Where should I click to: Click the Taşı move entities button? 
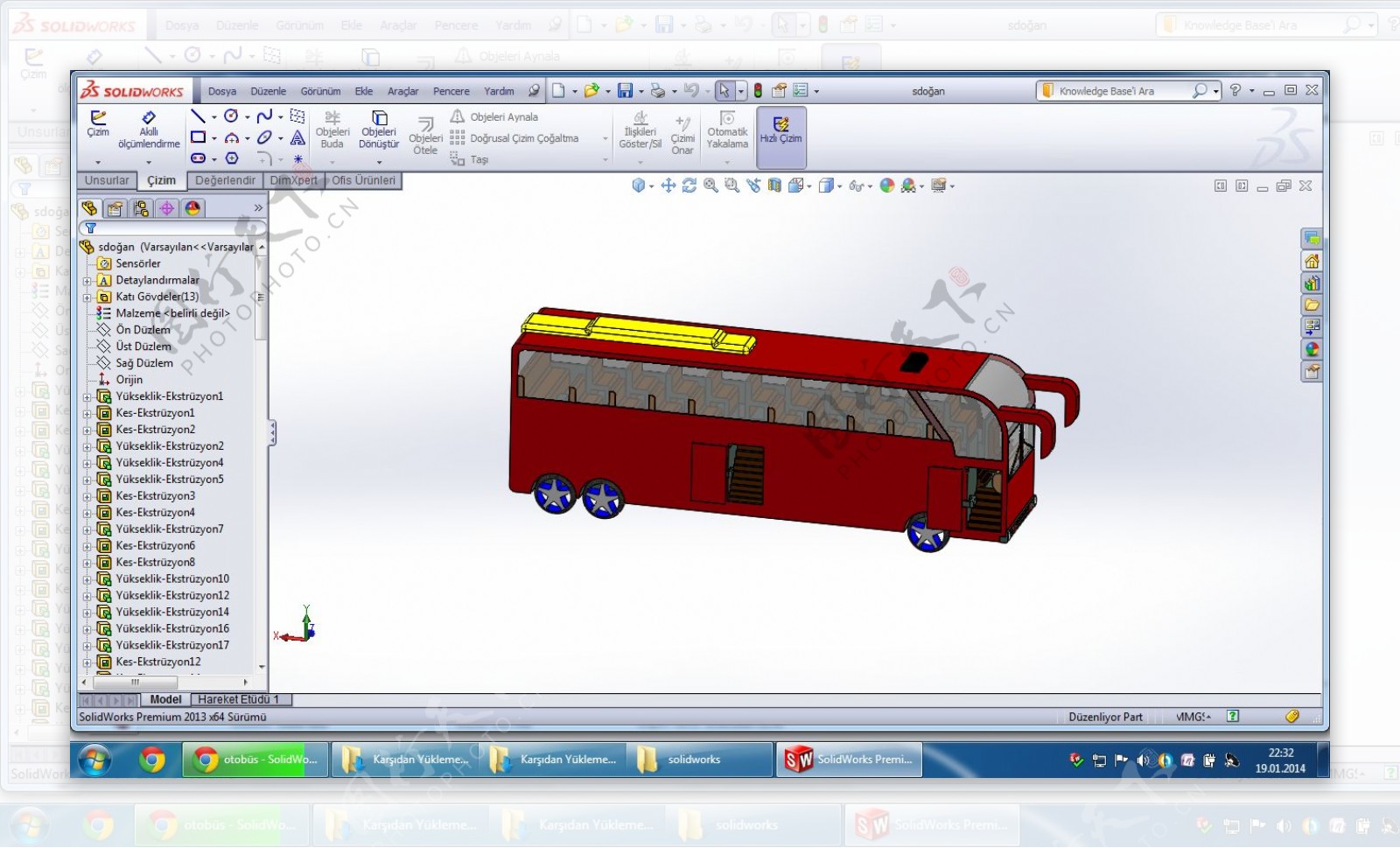coord(469,159)
